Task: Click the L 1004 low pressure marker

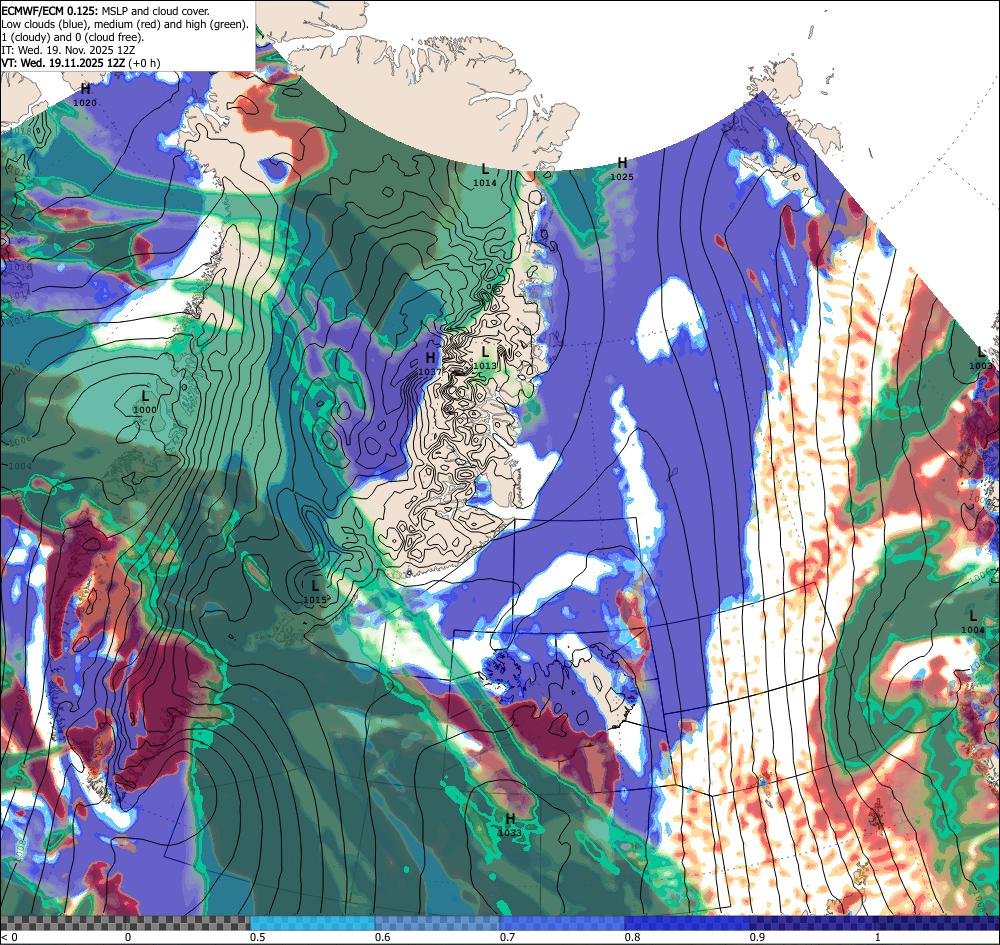Action: pos(973,622)
